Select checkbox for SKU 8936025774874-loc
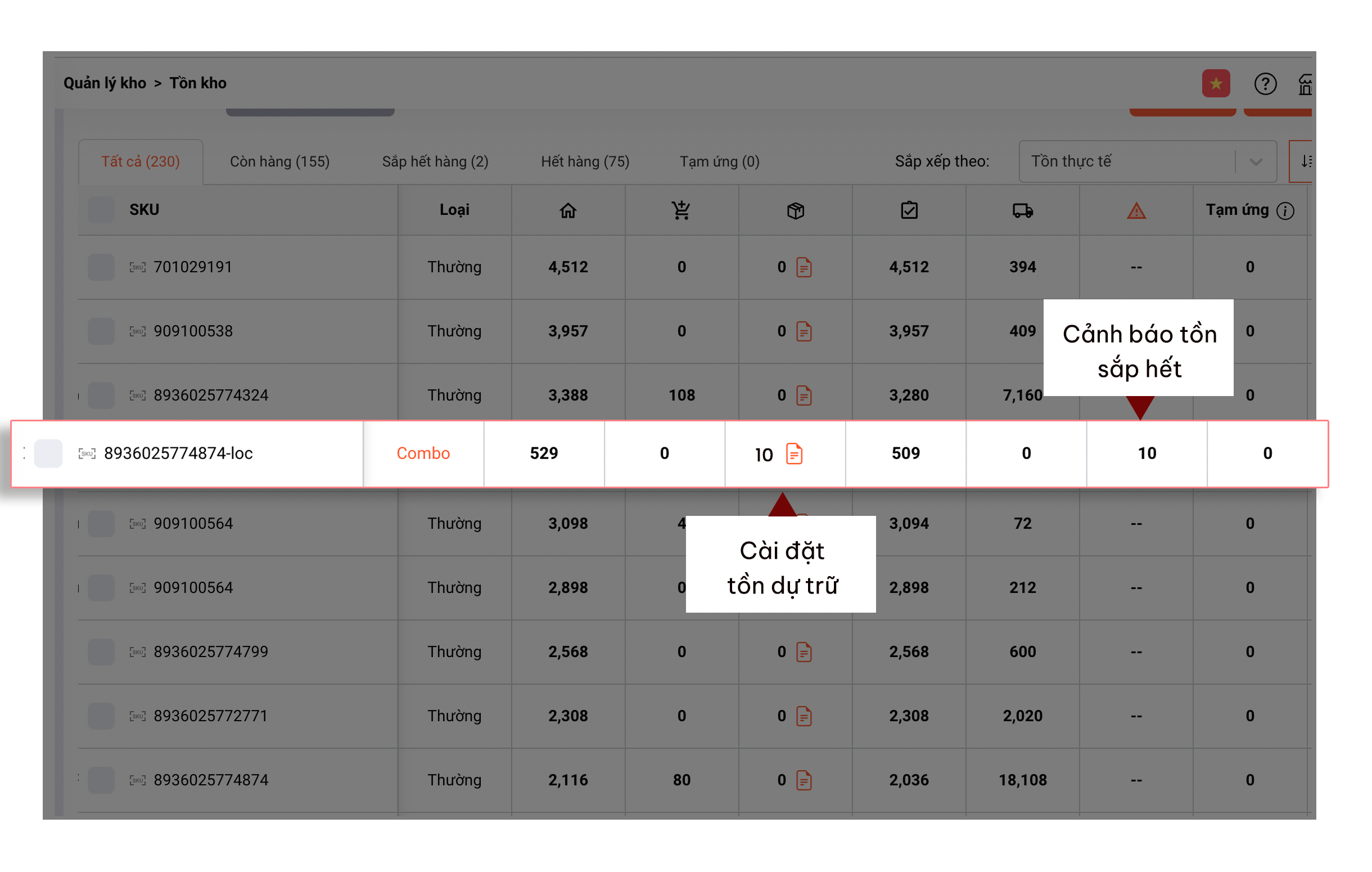The width and height of the screenshot is (1372, 872). pos(48,453)
